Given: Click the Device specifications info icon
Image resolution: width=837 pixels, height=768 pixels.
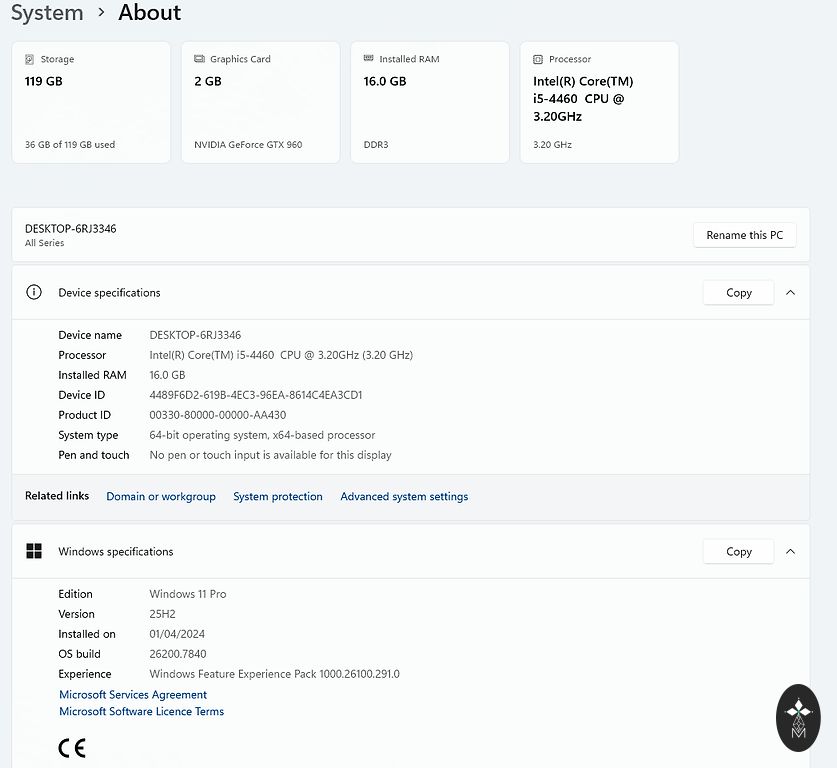Looking at the screenshot, I should pos(34,293).
